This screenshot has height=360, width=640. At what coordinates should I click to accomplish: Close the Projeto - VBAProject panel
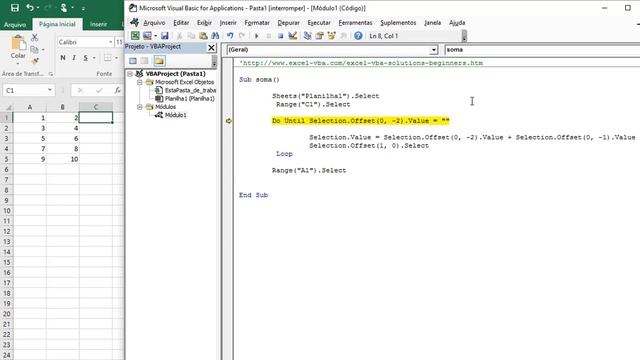(211, 48)
